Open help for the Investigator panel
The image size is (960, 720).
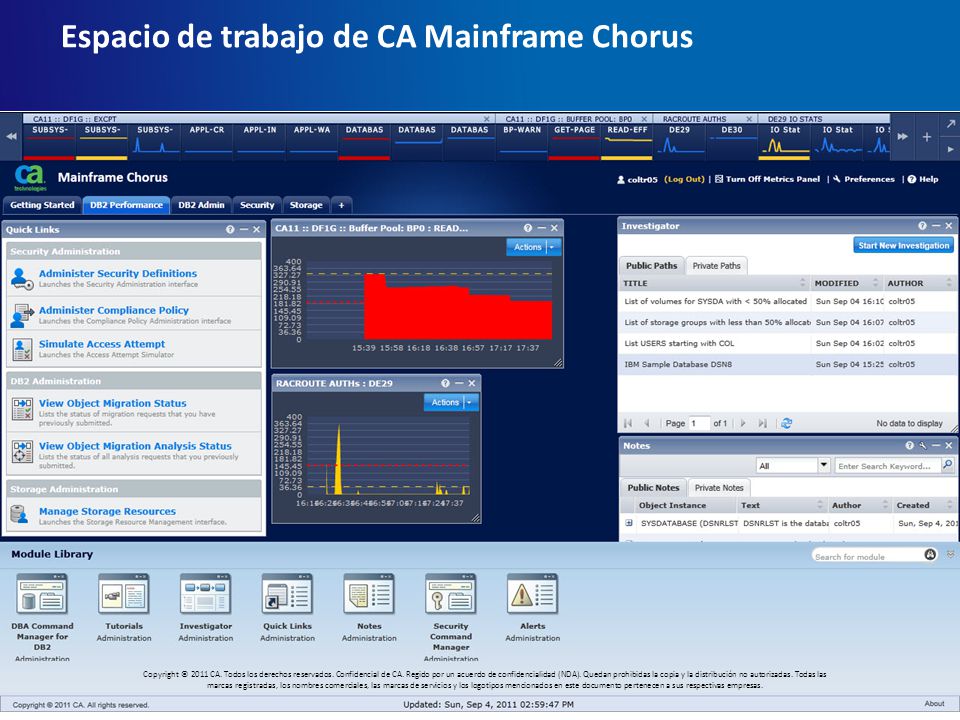click(x=922, y=226)
